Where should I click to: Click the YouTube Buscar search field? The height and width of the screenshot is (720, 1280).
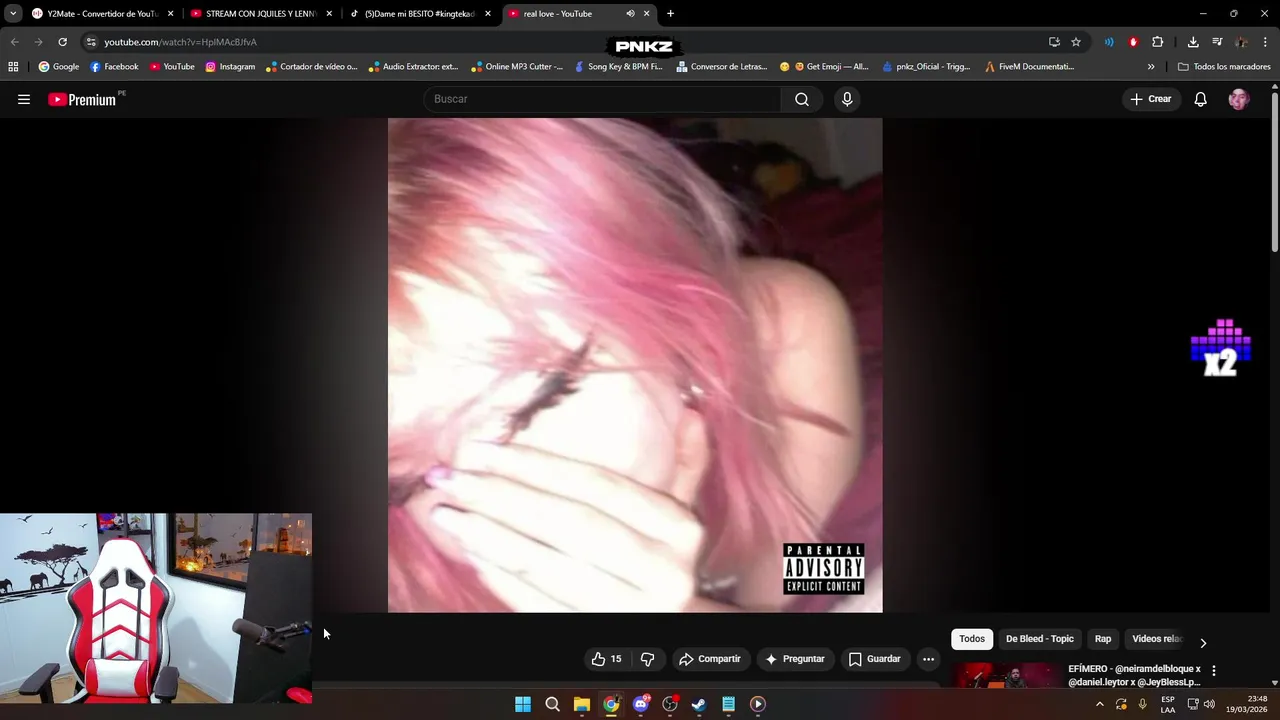click(603, 99)
